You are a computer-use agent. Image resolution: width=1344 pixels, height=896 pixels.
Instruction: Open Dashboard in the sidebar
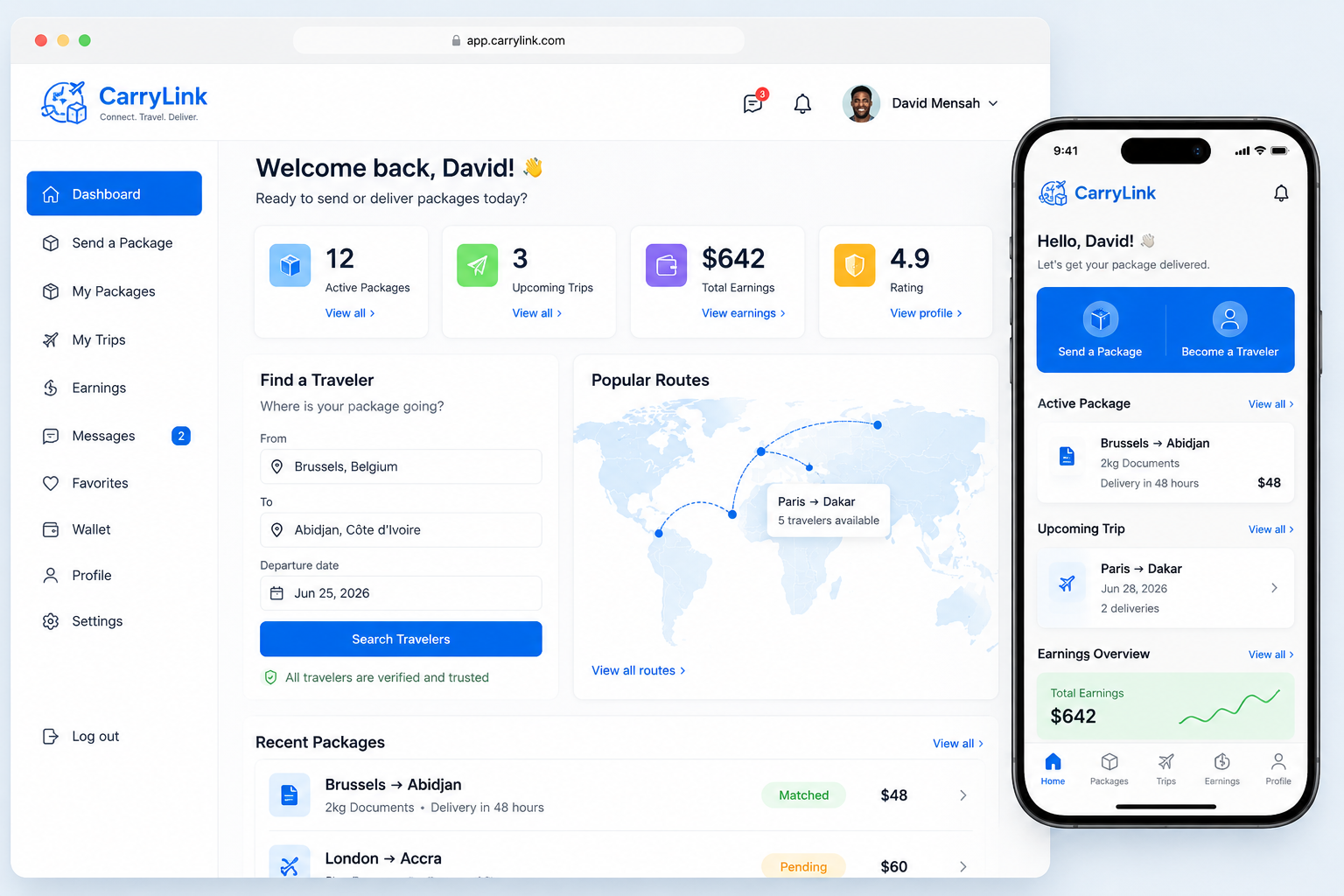(x=115, y=193)
